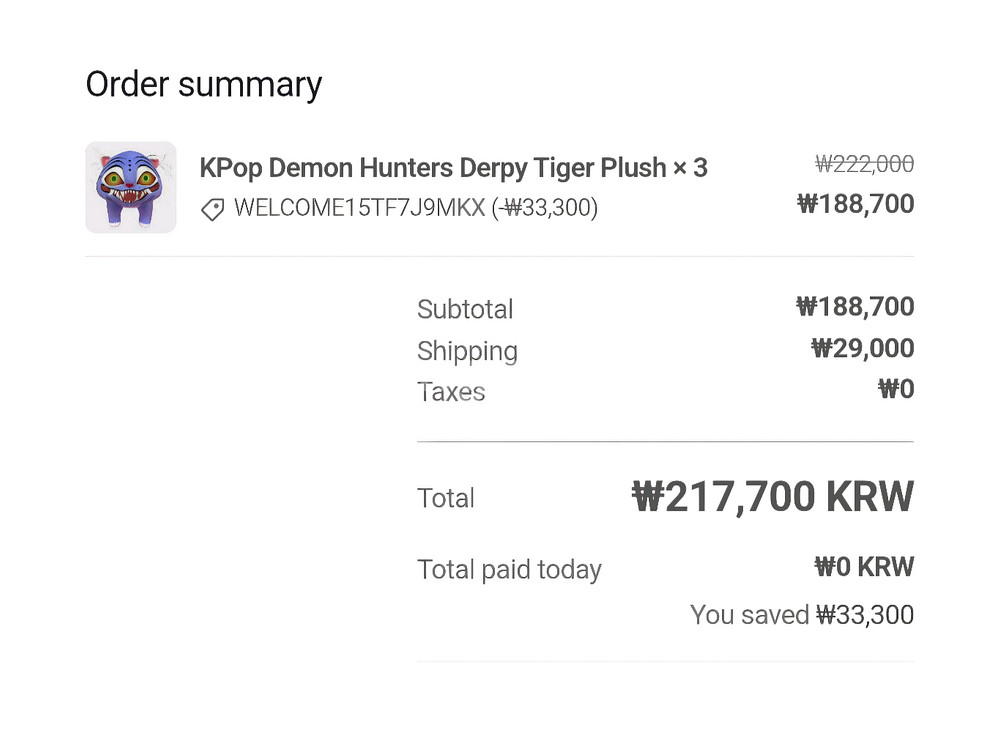Image resolution: width=1000 pixels, height=750 pixels.
Task: Click the × 3 quantity in title
Action: click(x=690, y=168)
